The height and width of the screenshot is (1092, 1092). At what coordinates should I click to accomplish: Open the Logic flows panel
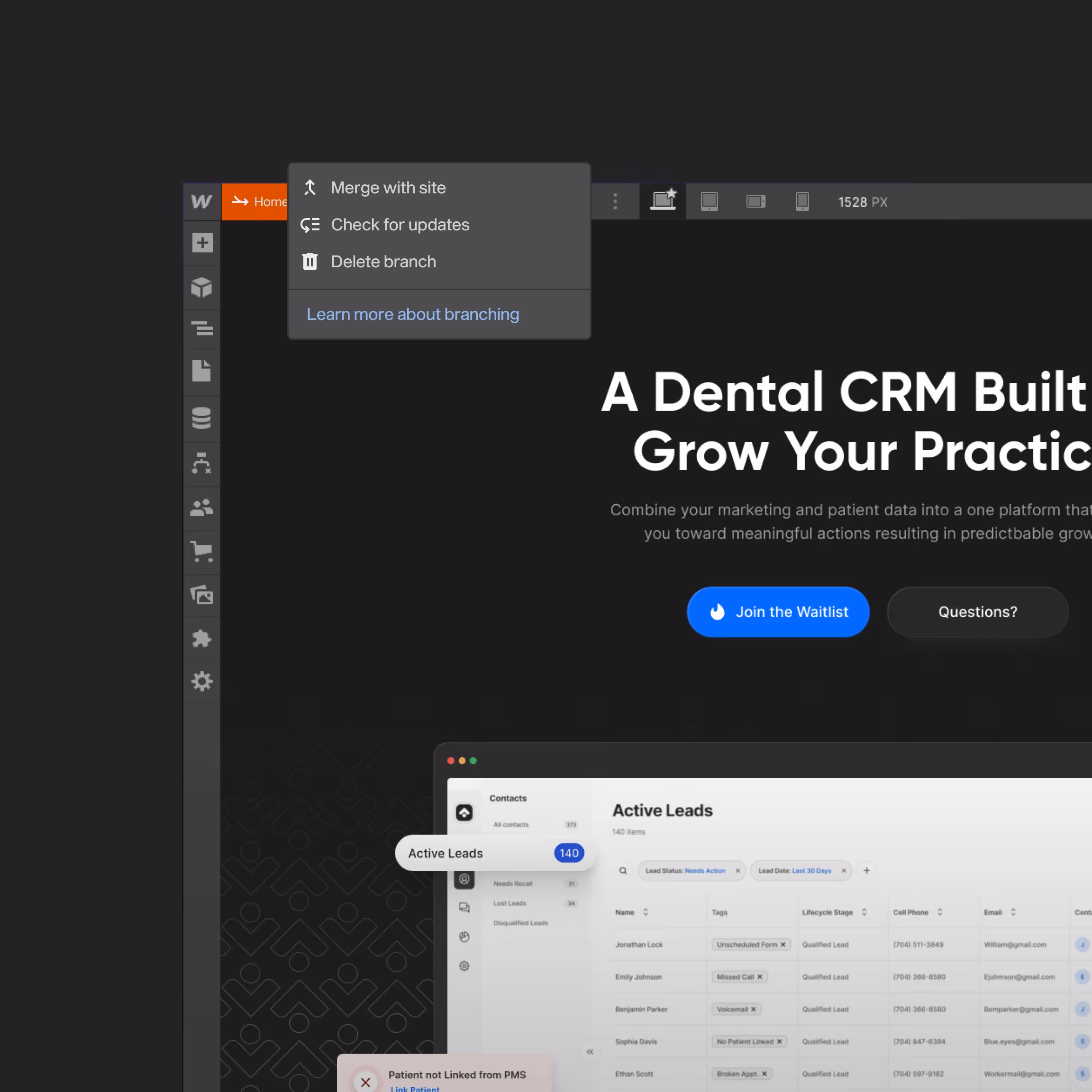(x=202, y=463)
